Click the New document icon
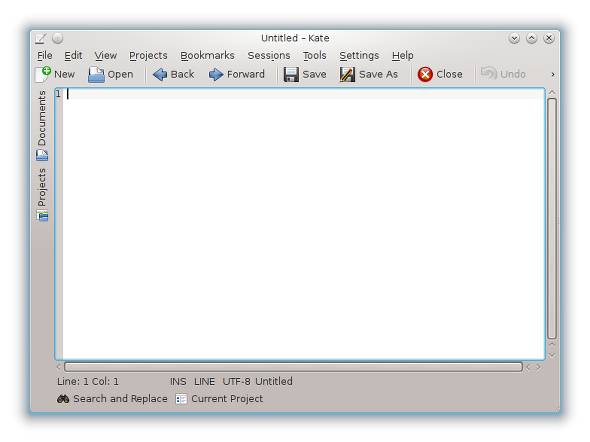This screenshot has width=590, height=442. [x=43, y=74]
